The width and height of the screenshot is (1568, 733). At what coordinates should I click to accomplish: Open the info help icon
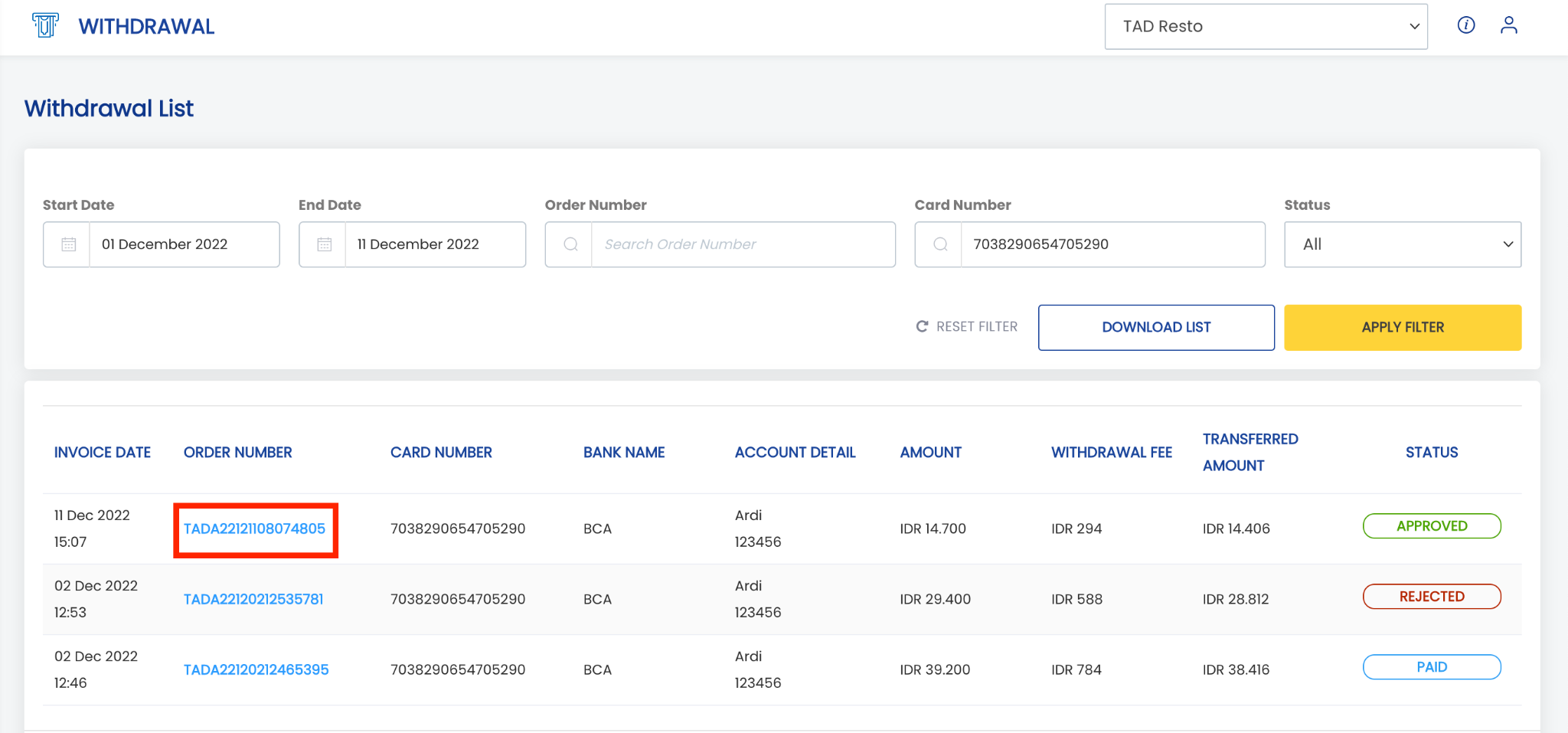point(1466,25)
